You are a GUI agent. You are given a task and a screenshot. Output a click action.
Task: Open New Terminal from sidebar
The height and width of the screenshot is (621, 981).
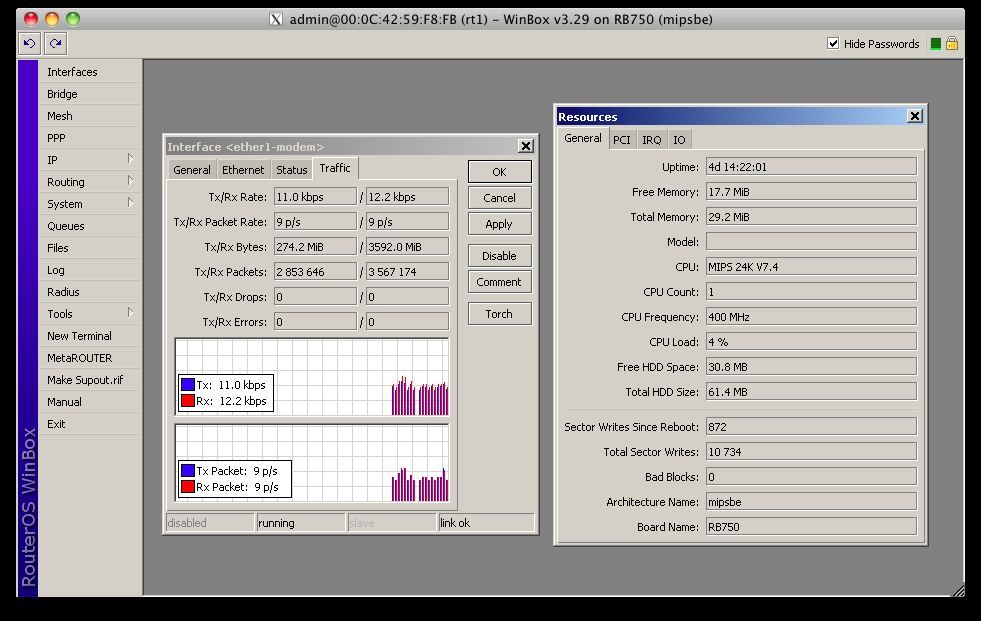(x=90, y=336)
